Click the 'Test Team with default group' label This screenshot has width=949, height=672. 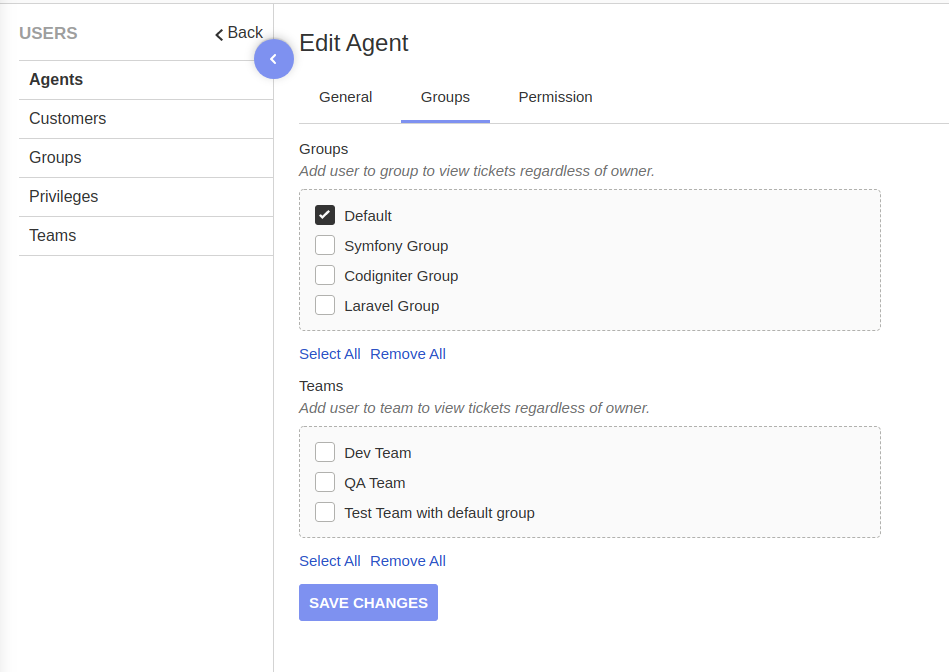click(x=439, y=513)
